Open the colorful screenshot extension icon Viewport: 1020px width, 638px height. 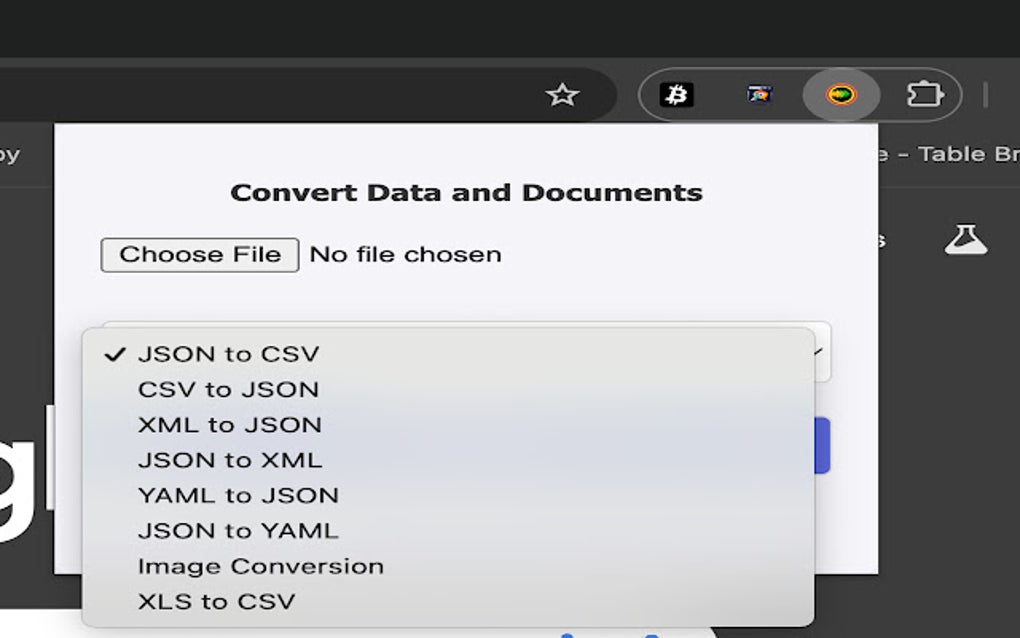[x=759, y=93]
